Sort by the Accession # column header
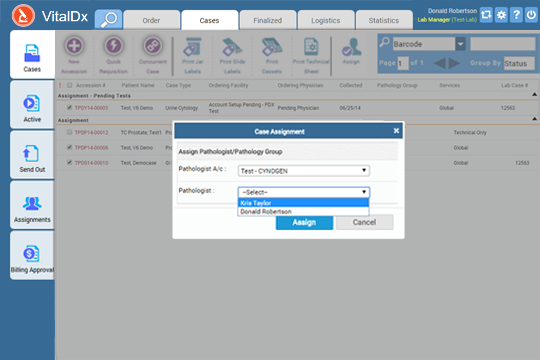 click(91, 85)
